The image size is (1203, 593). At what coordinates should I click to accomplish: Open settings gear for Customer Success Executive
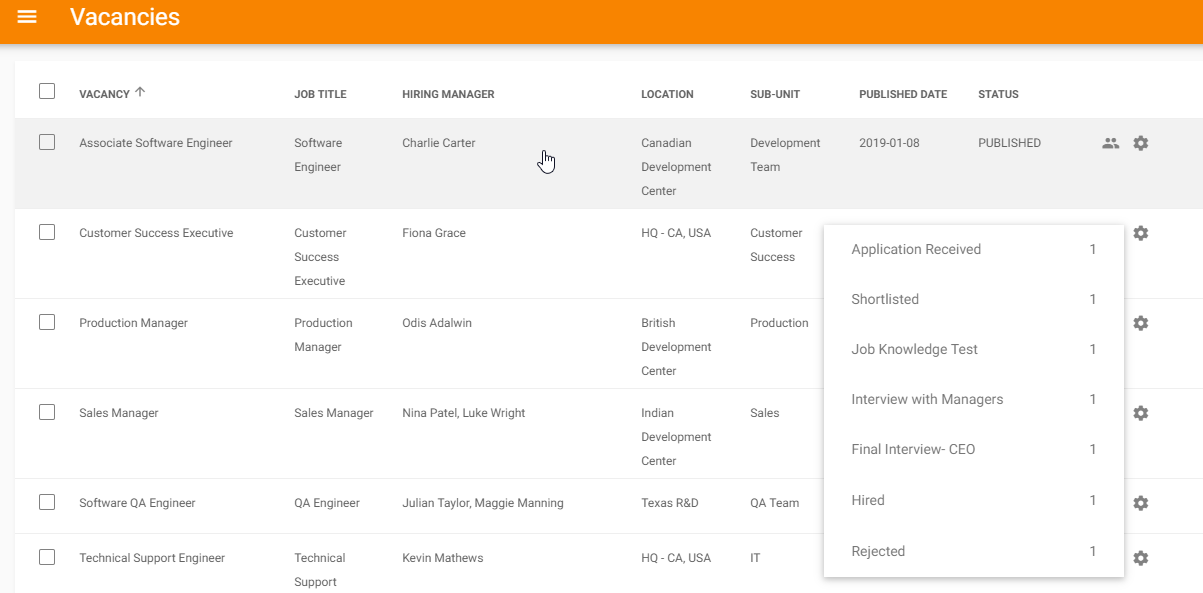point(1140,233)
